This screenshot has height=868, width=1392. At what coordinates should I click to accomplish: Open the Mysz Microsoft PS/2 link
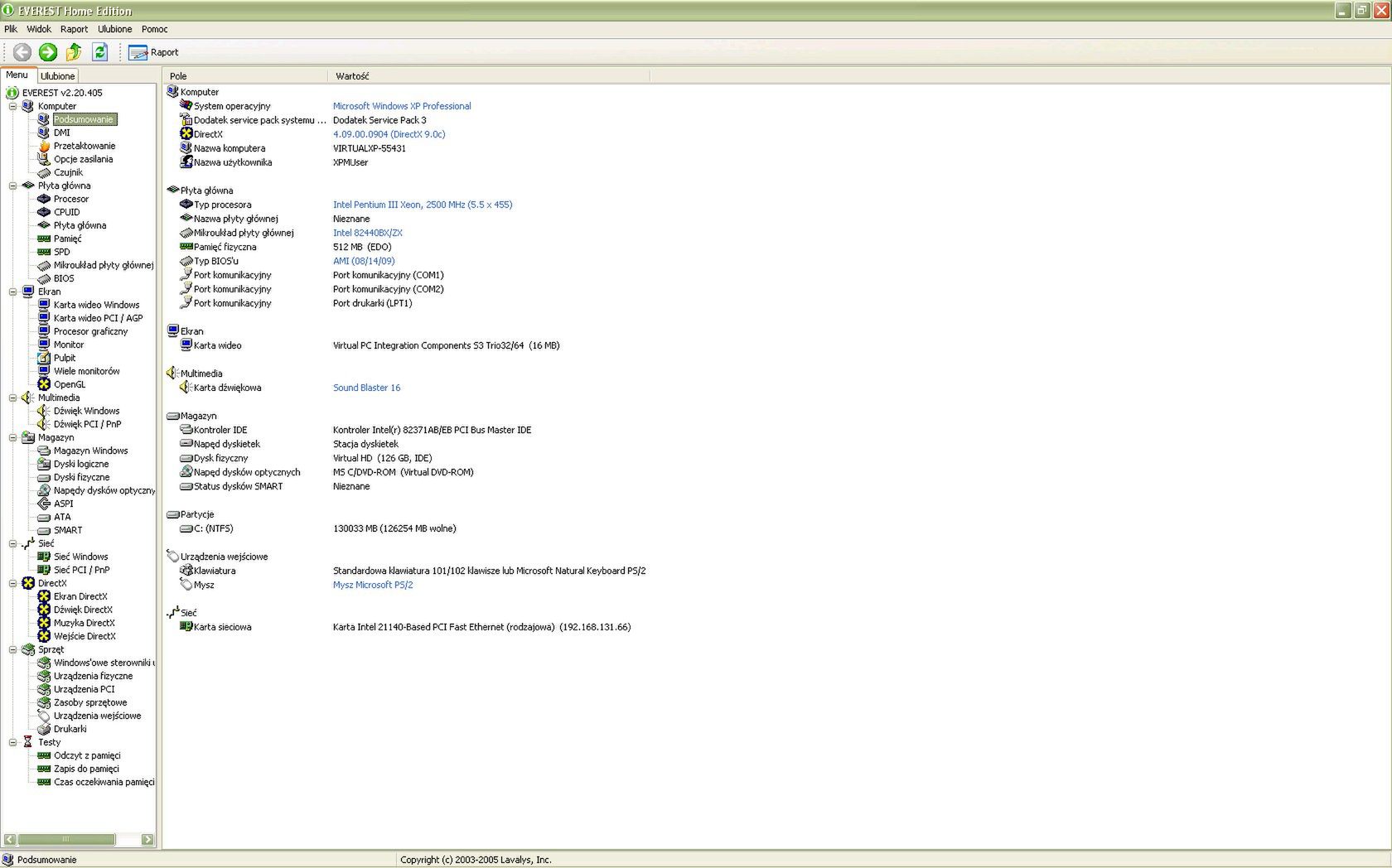(373, 585)
